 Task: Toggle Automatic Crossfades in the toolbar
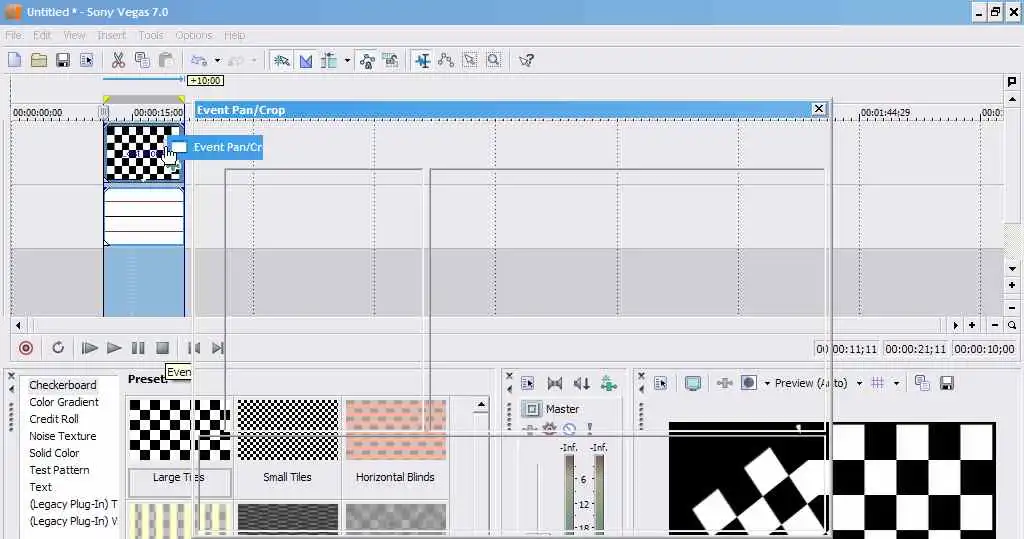click(x=306, y=61)
